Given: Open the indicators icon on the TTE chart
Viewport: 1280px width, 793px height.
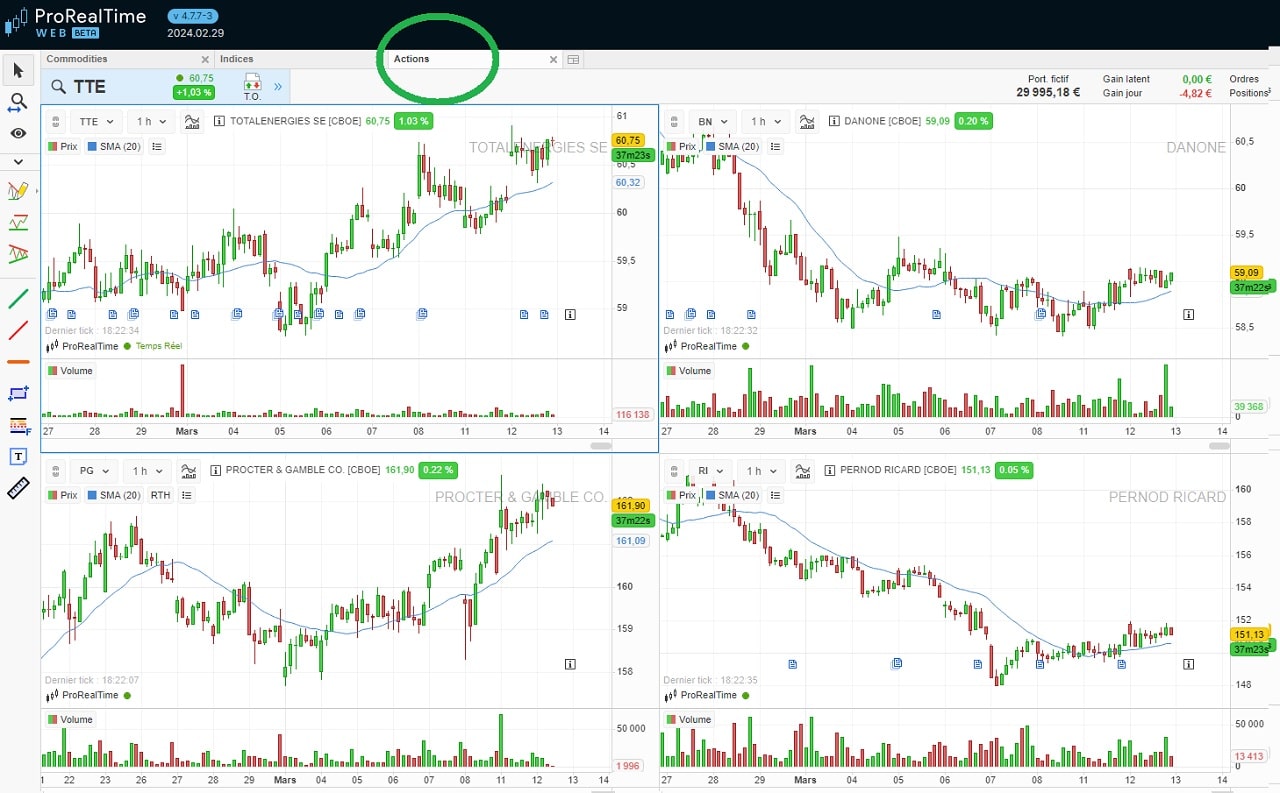Looking at the screenshot, I should [x=193, y=121].
